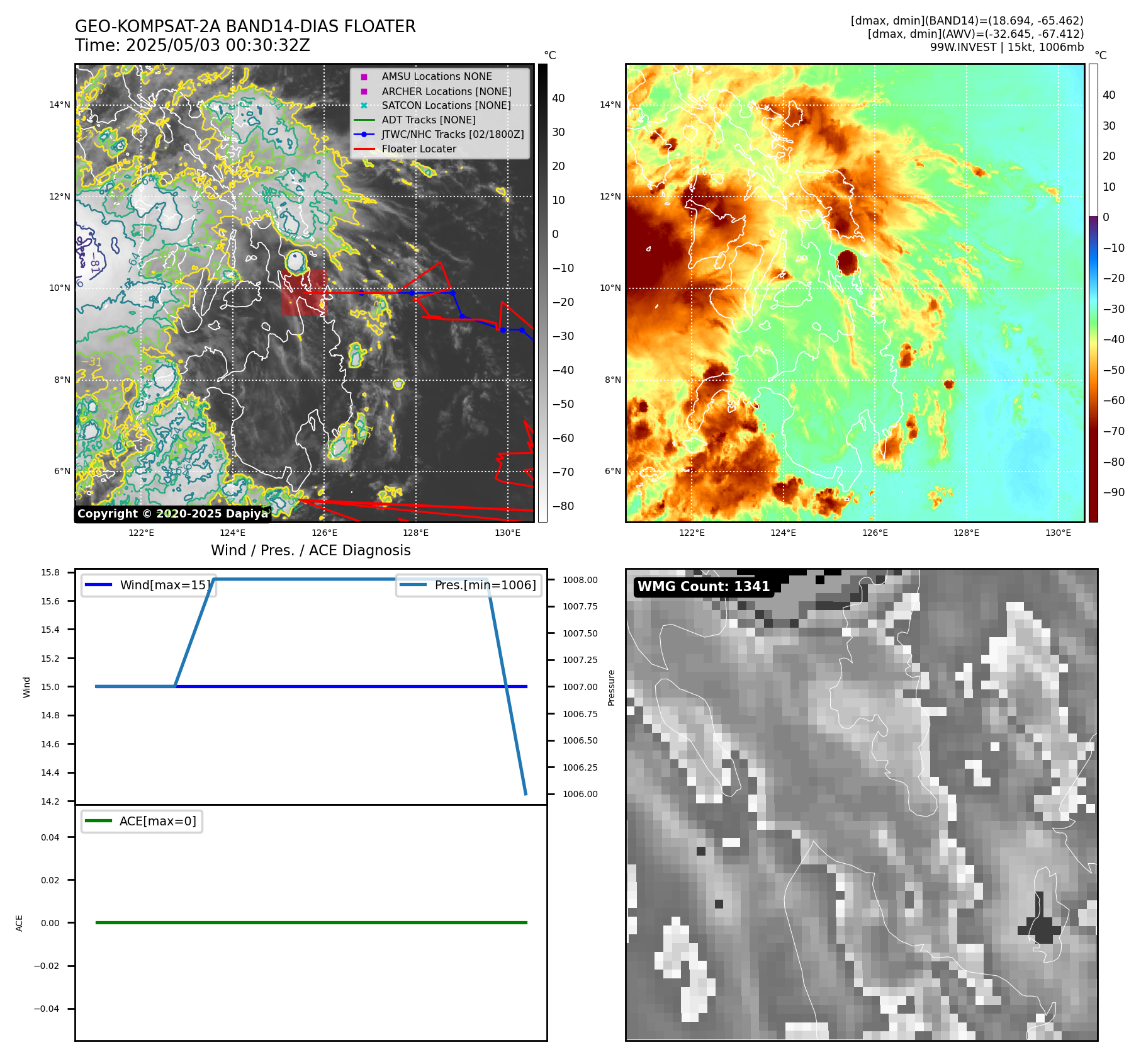Click the 'WMG Count: 1341' label

click(704, 587)
